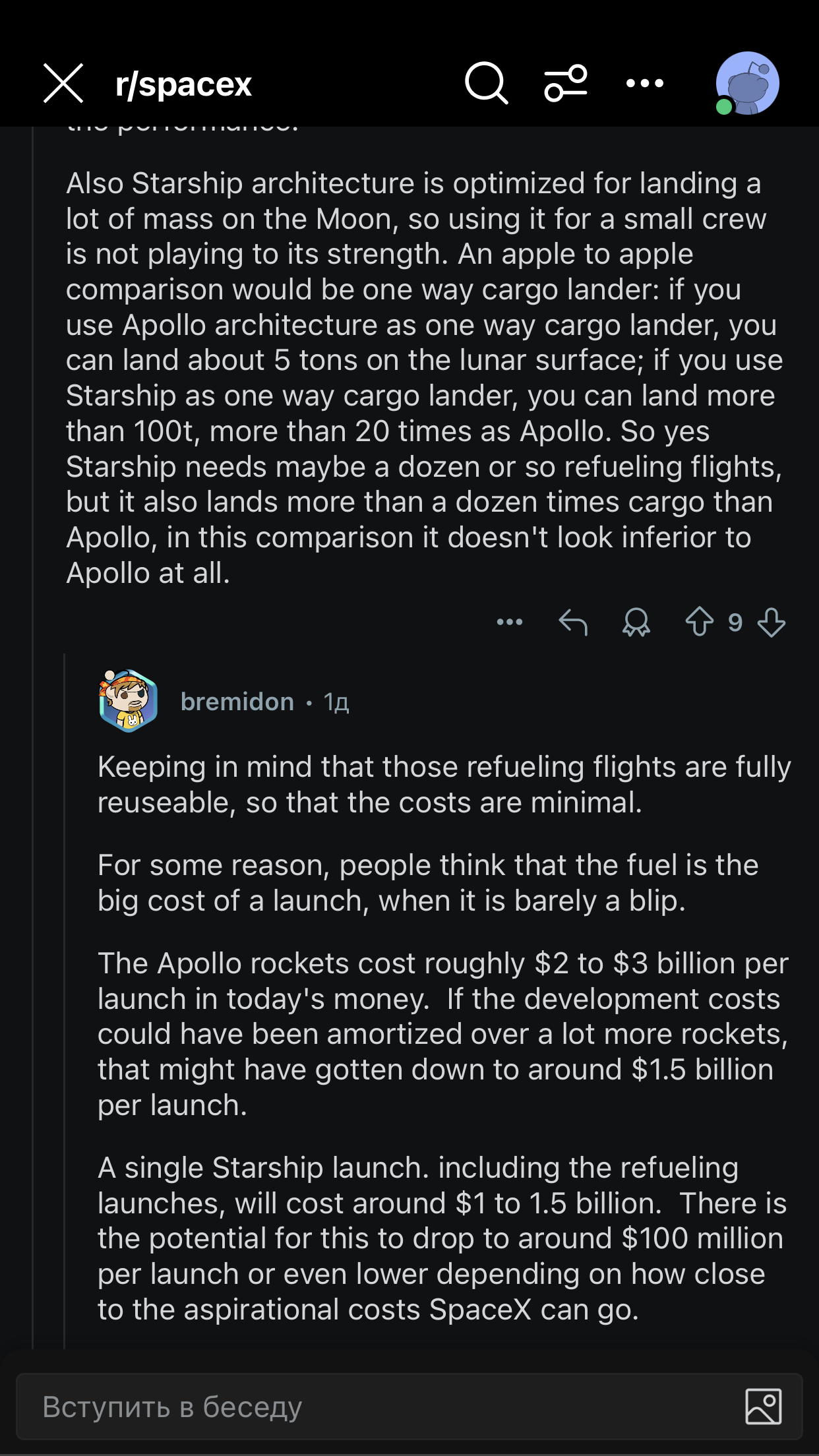This screenshot has height=1456, width=819.
Task: Open more options for the Starship comment
Action: [509, 622]
